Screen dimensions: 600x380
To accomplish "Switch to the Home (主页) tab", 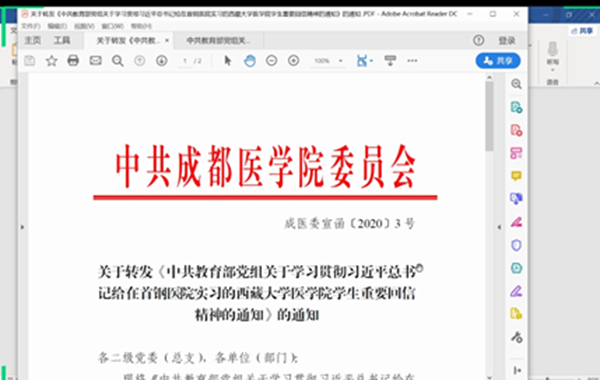I will [33, 40].
